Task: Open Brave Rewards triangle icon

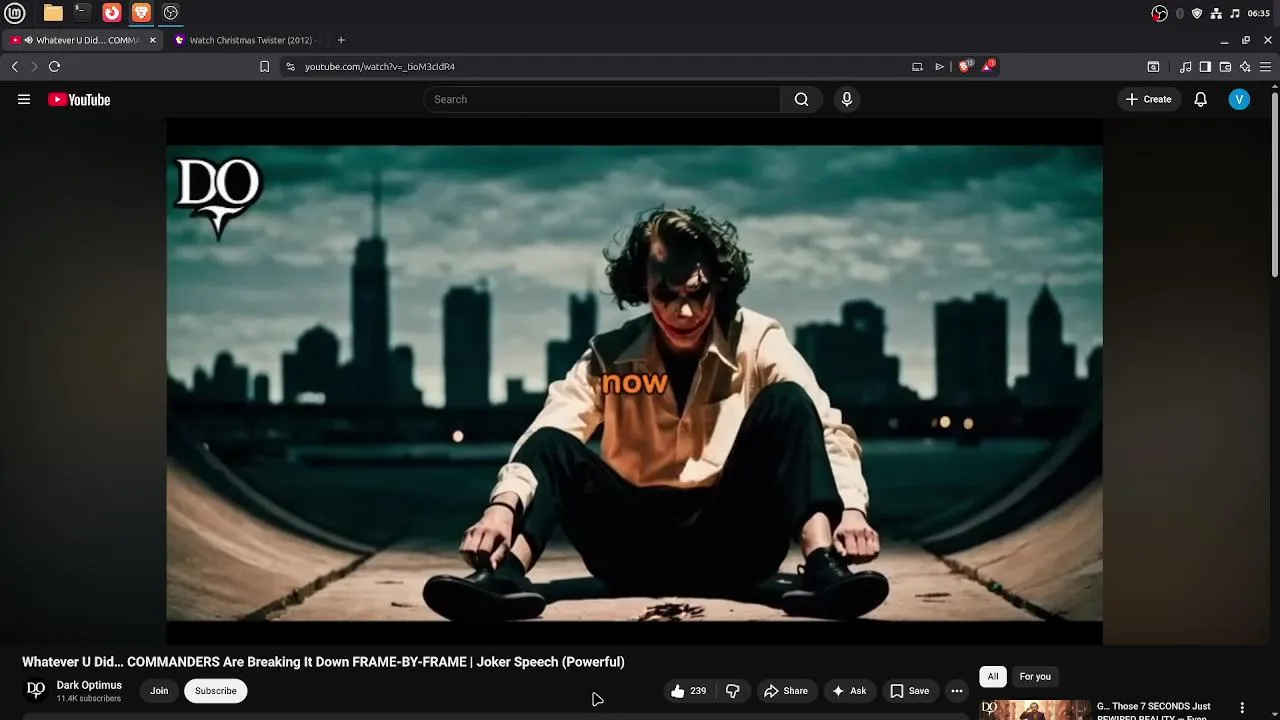Action: [988, 66]
